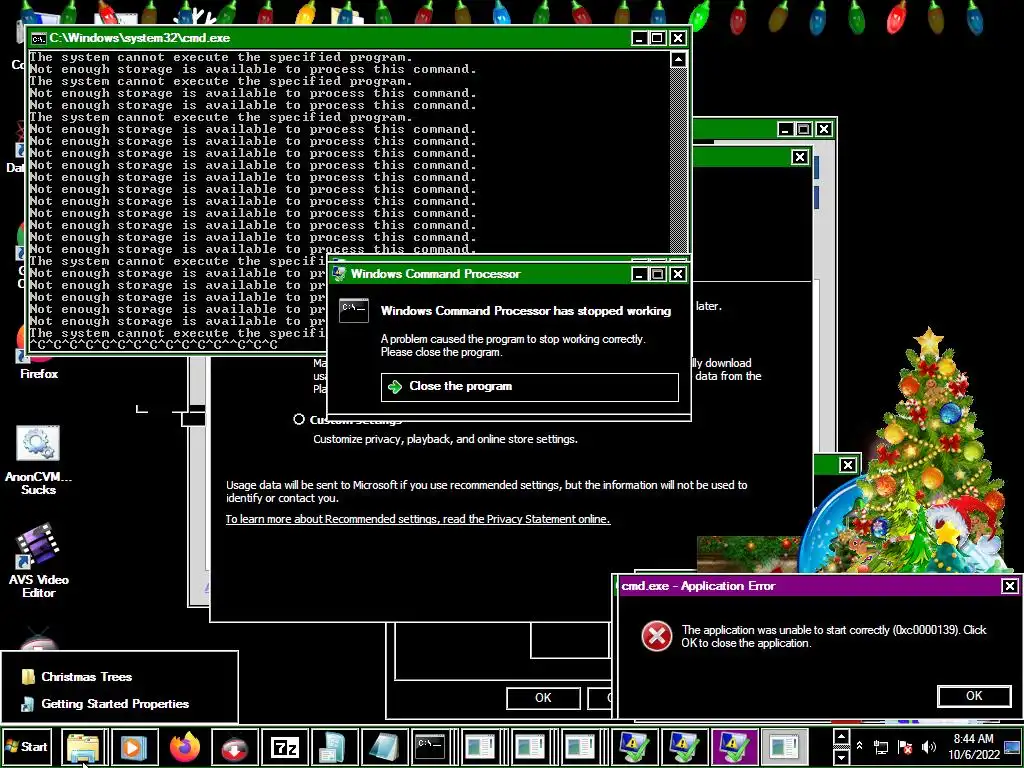Click the cmd.exe vertical scrollbar track

(679, 160)
